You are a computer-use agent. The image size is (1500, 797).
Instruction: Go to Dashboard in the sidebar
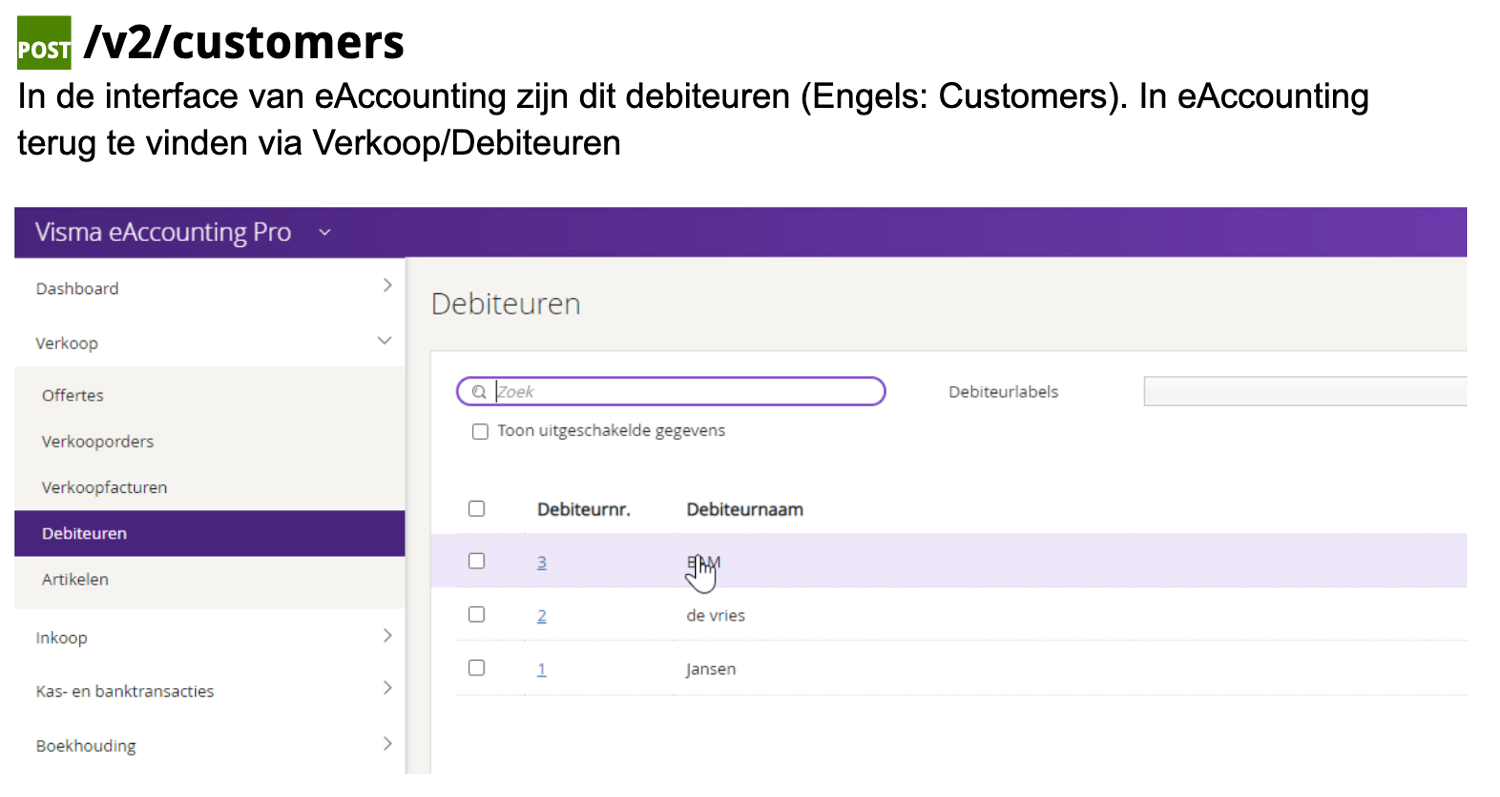click(x=77, y=289)
